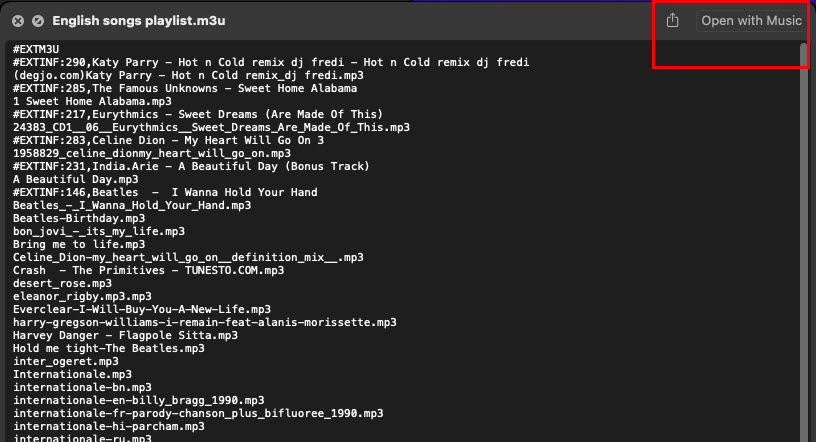Click the Hold me tight-The Beatles.mp3 entry
816x442 pixels.
pos(109,349)
